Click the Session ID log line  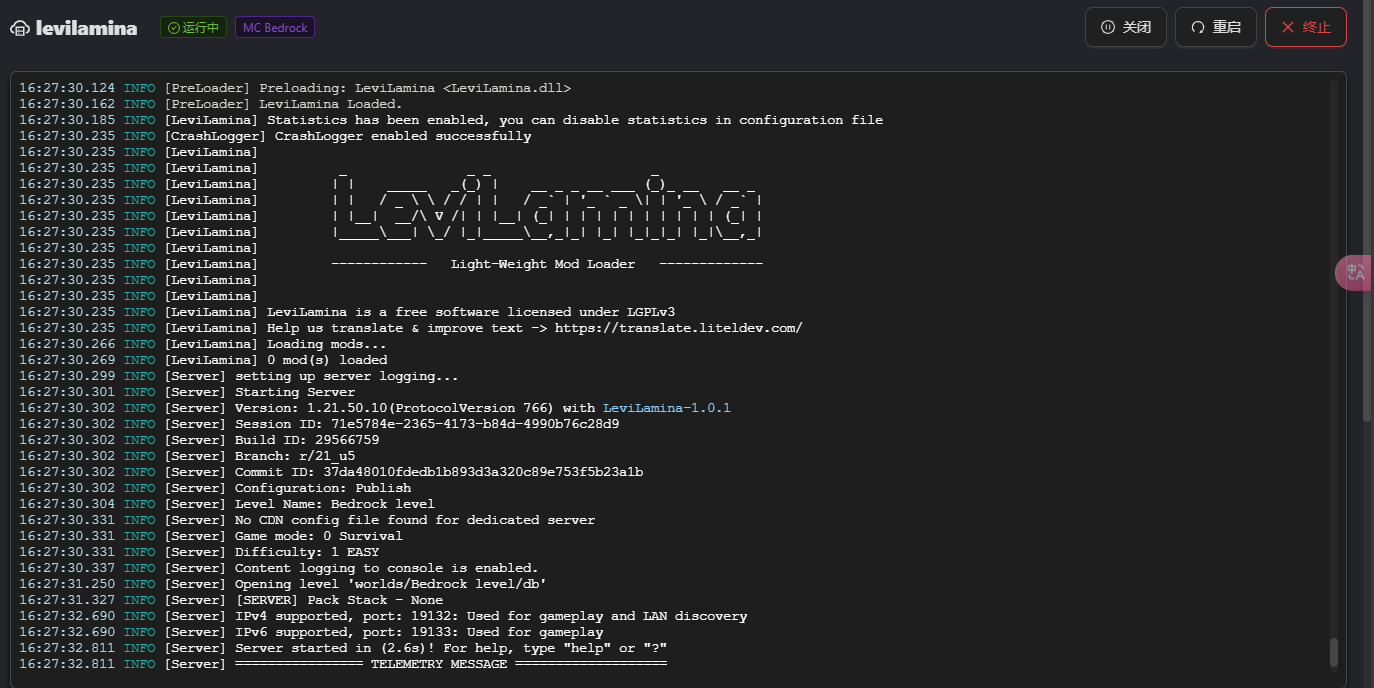point(319,424)
